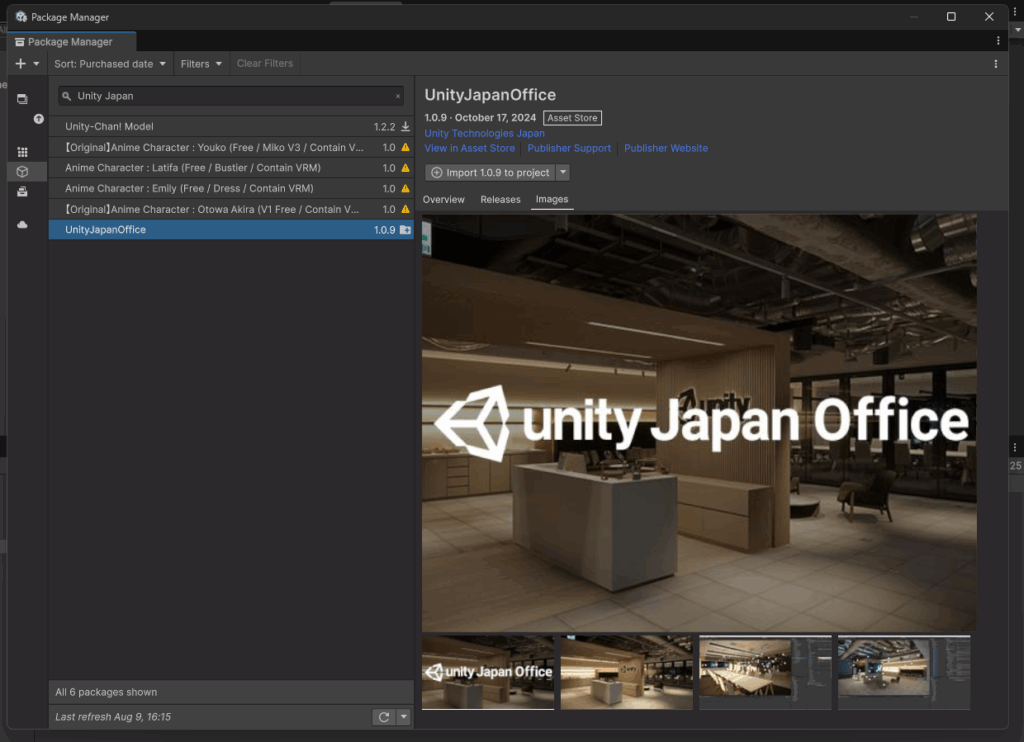The width and height of the screenshot is (1024, 742).
Task: Click the warning icon on the Emily row
Action: tap(406, 188)
